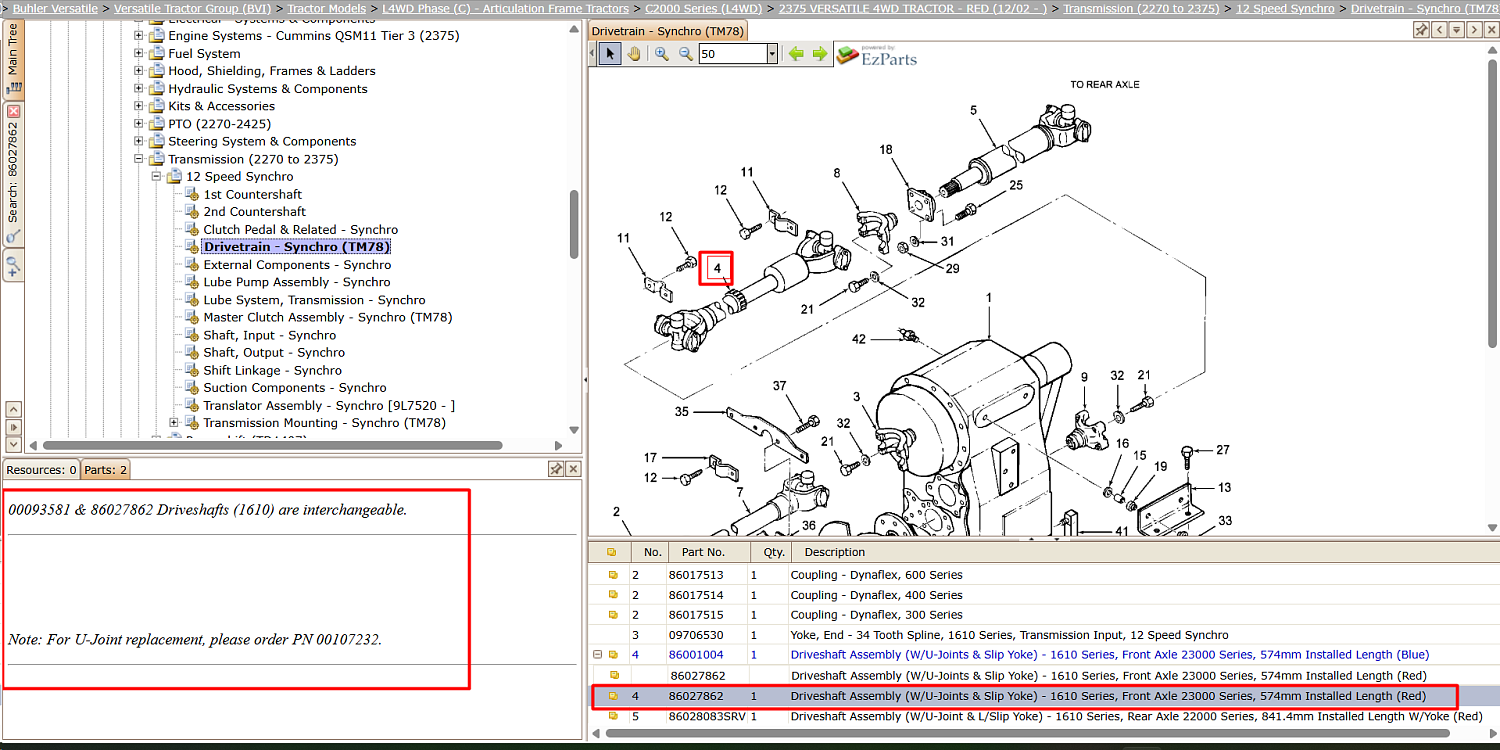The width and height of the screenshot is (1500, 750).
Task: Click callout number 4 in diagram
Action: 716,268
